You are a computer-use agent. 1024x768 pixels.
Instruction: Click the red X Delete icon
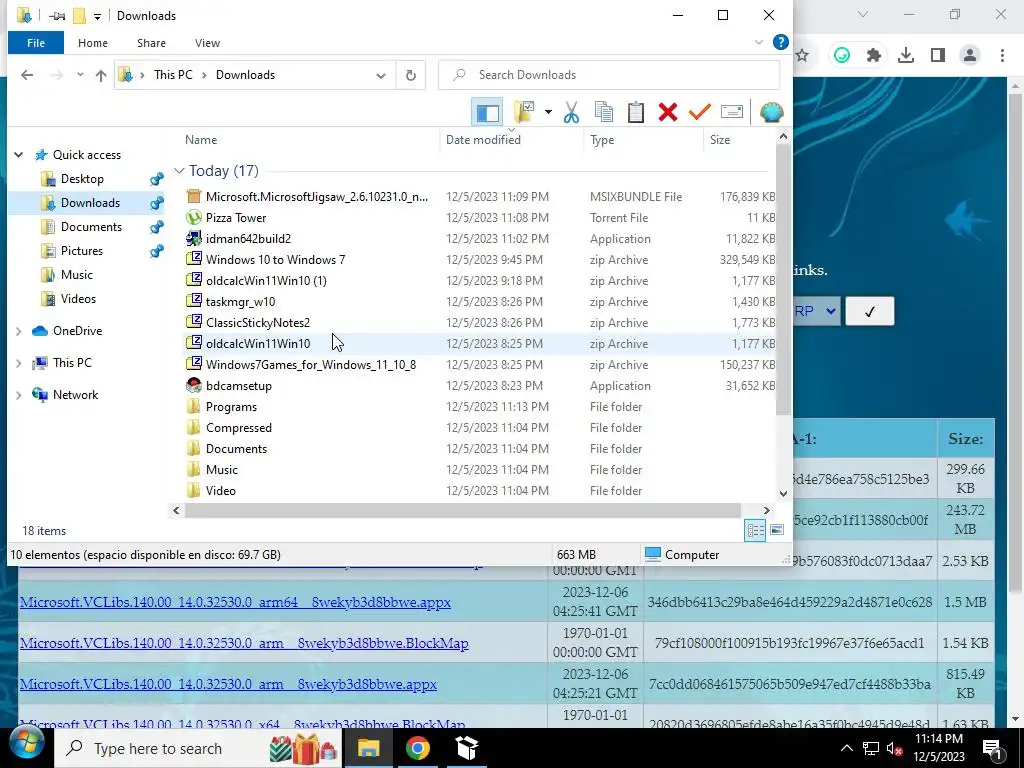click(667, 112)
